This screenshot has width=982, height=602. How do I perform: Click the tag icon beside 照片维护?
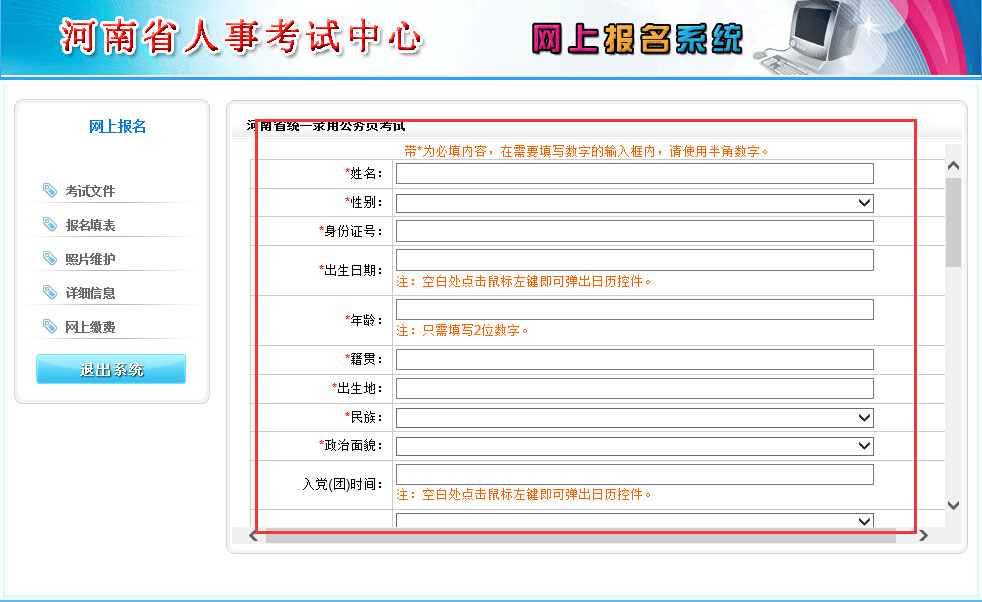pyautogui.click(x=50, y=258)
